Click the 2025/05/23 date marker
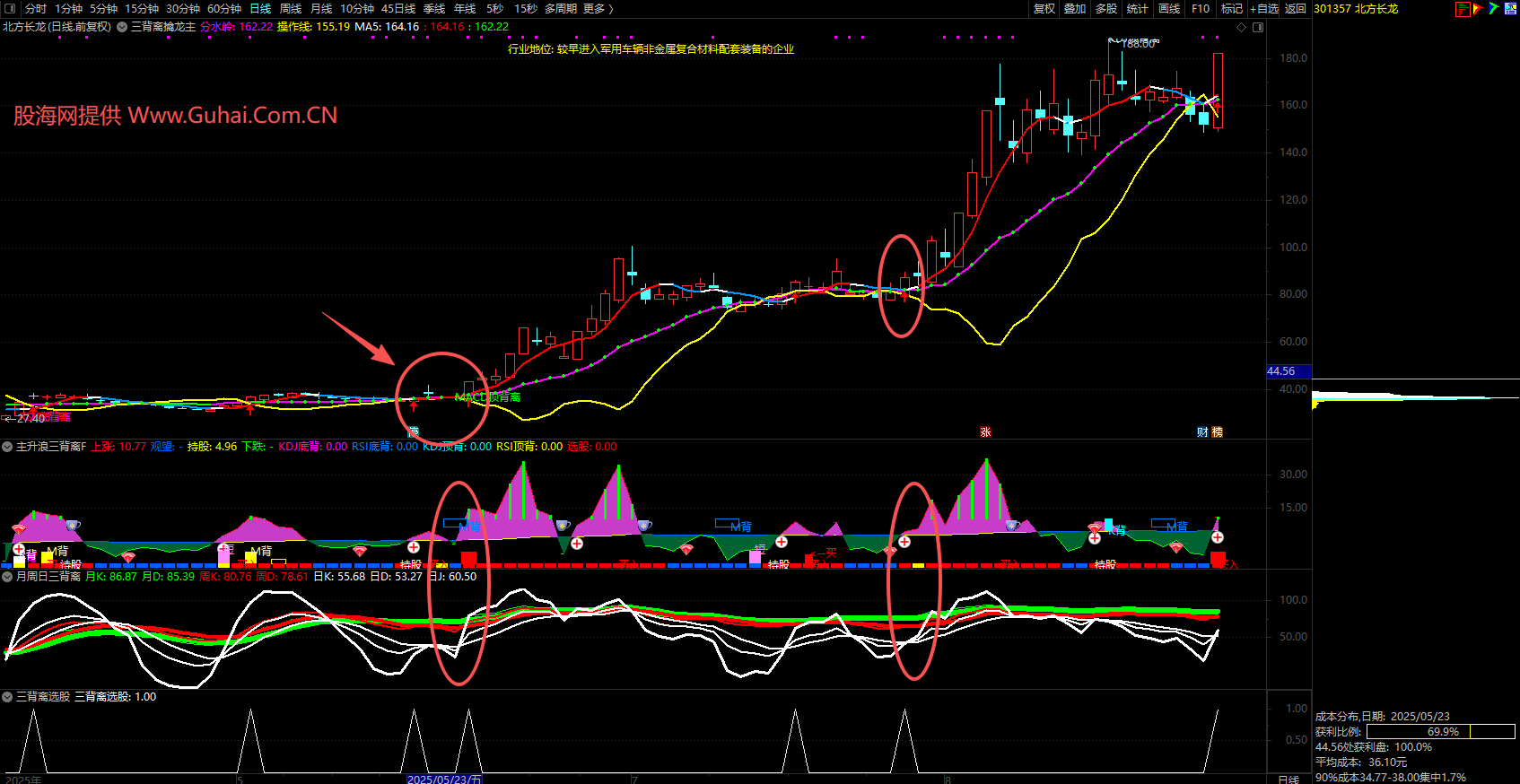 pyautogui.click(x=444, y=780)
